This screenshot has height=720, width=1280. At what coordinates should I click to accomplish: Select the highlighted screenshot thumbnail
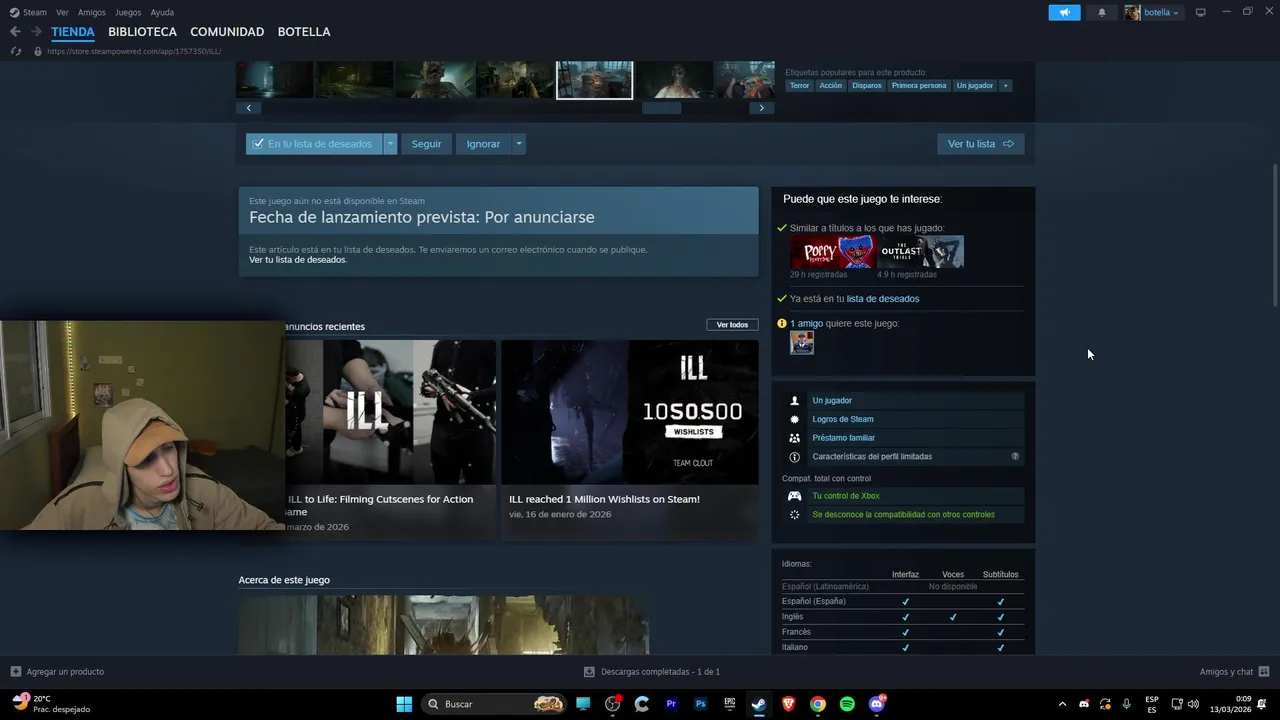tap(594, 80)
